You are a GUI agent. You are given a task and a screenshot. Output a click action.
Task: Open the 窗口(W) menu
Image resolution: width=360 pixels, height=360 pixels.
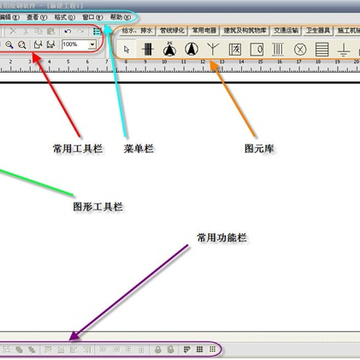[x=93, y=17]
